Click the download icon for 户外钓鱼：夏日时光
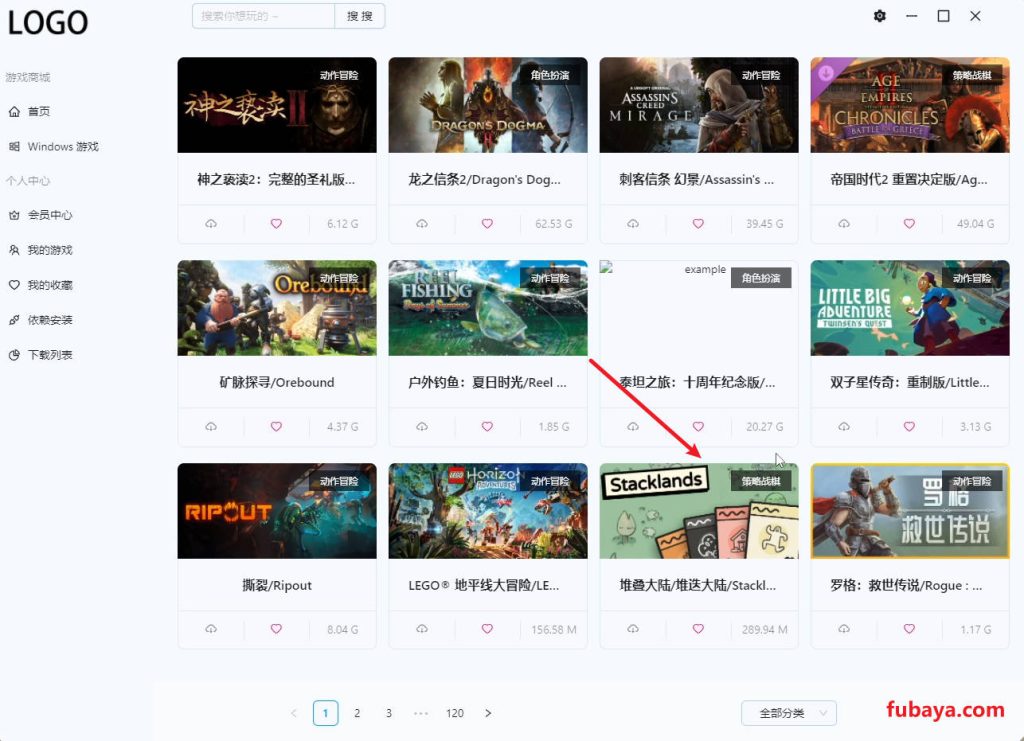Screen dimensions: 1024x741 (x=422, y=426)
